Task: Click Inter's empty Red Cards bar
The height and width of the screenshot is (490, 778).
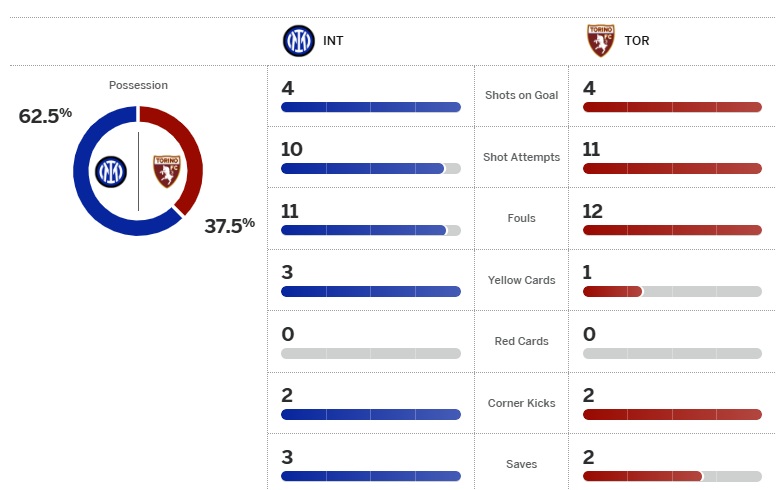Action: 371,353
